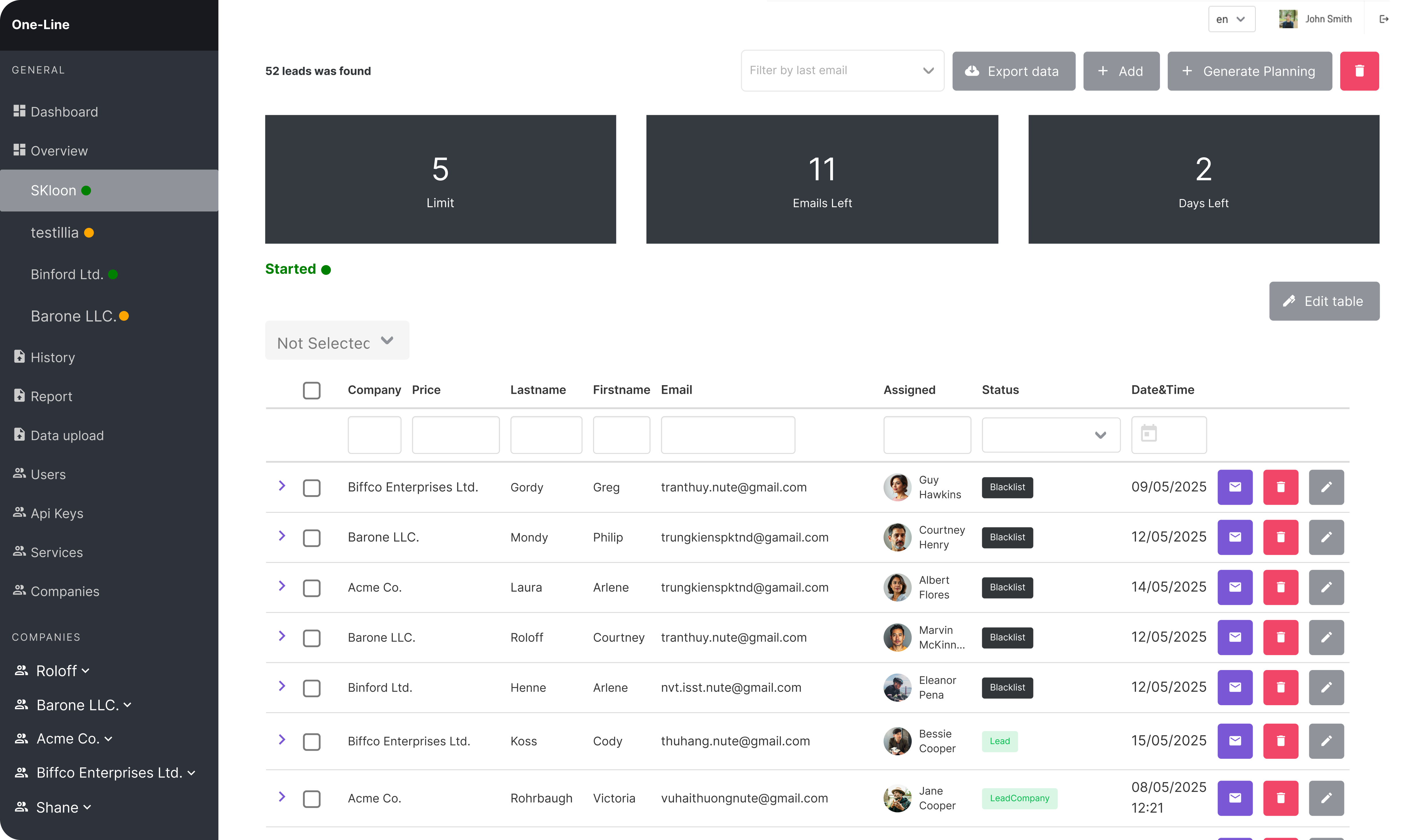Click the logout icon beside John Smith

coord(1384,19)
